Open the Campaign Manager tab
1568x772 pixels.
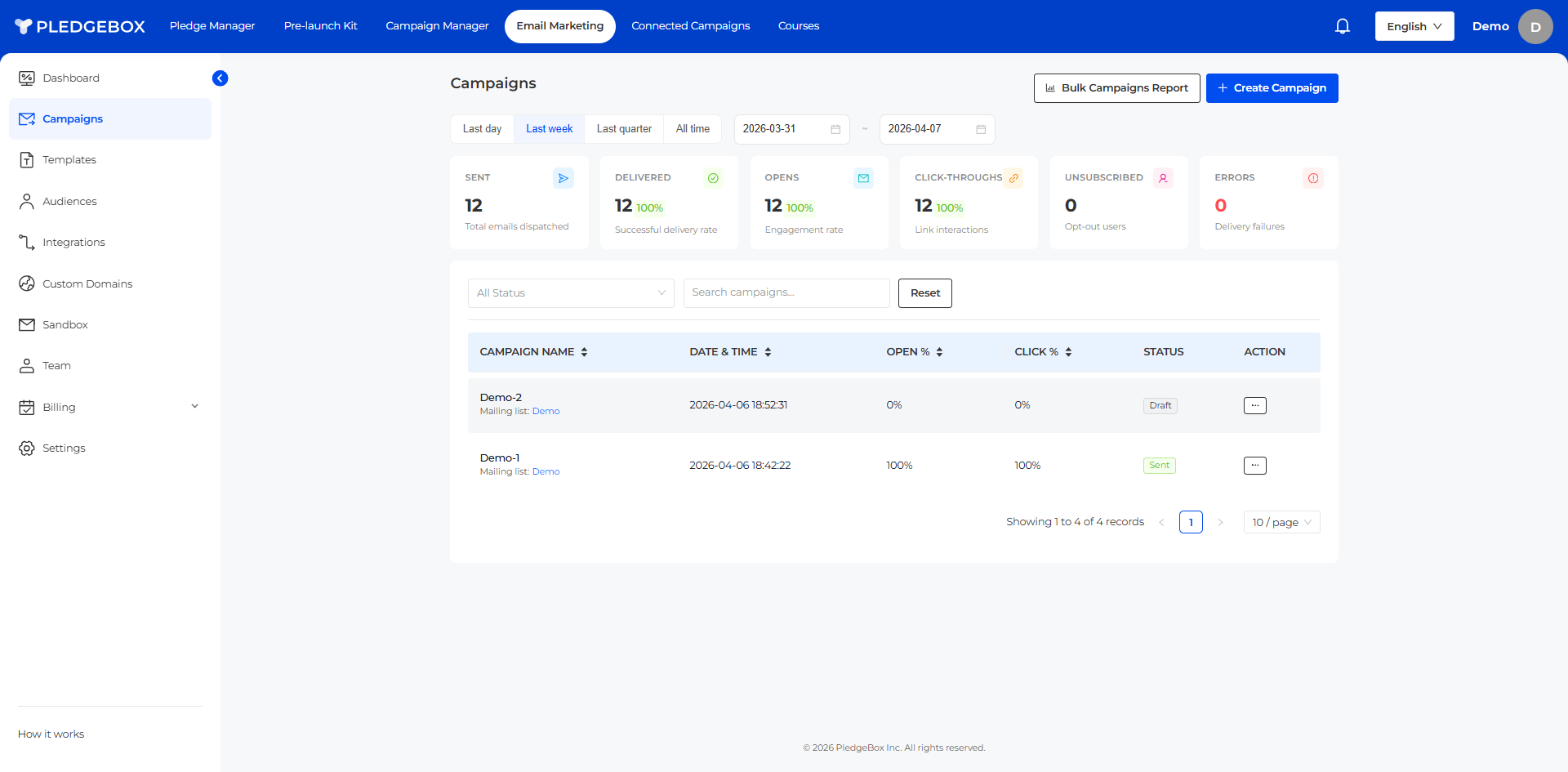(x=437, y=26)
